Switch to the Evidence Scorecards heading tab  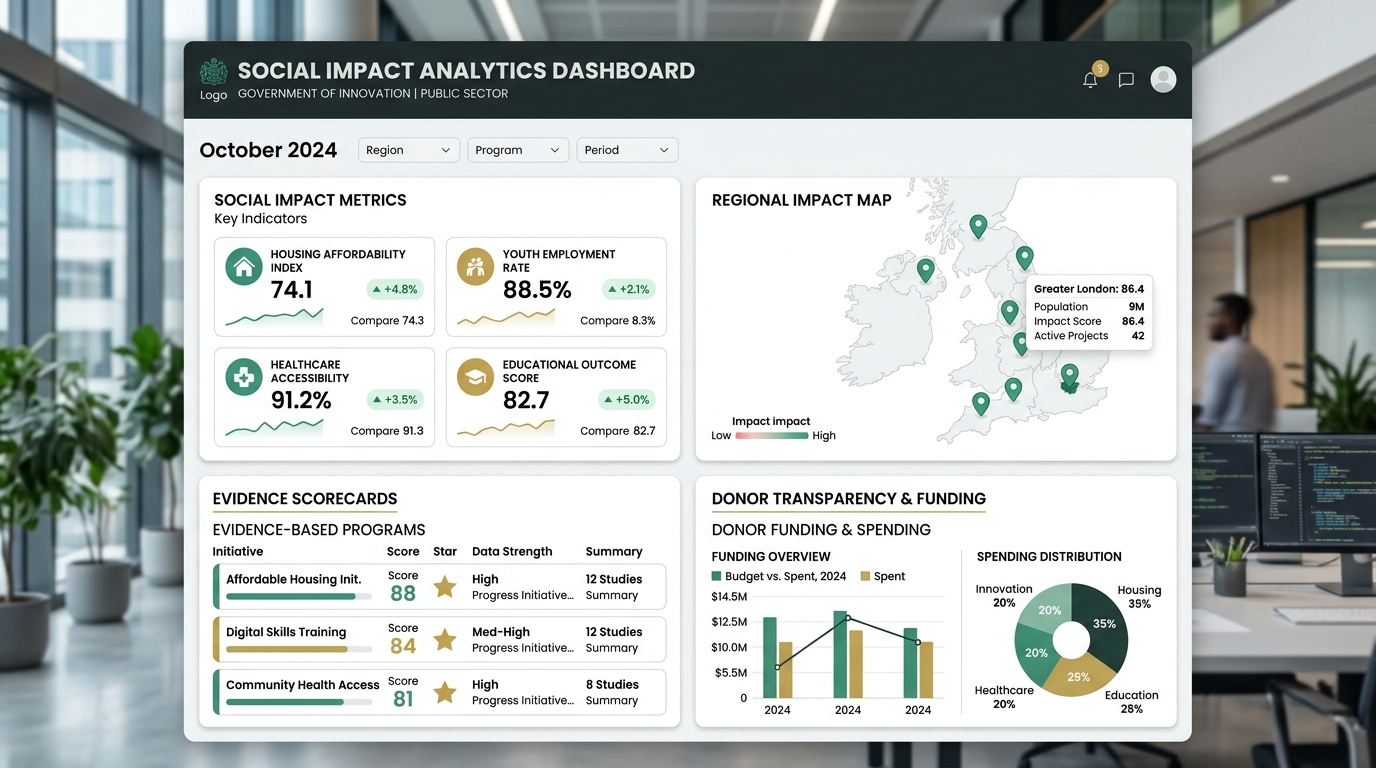point(305,499)
